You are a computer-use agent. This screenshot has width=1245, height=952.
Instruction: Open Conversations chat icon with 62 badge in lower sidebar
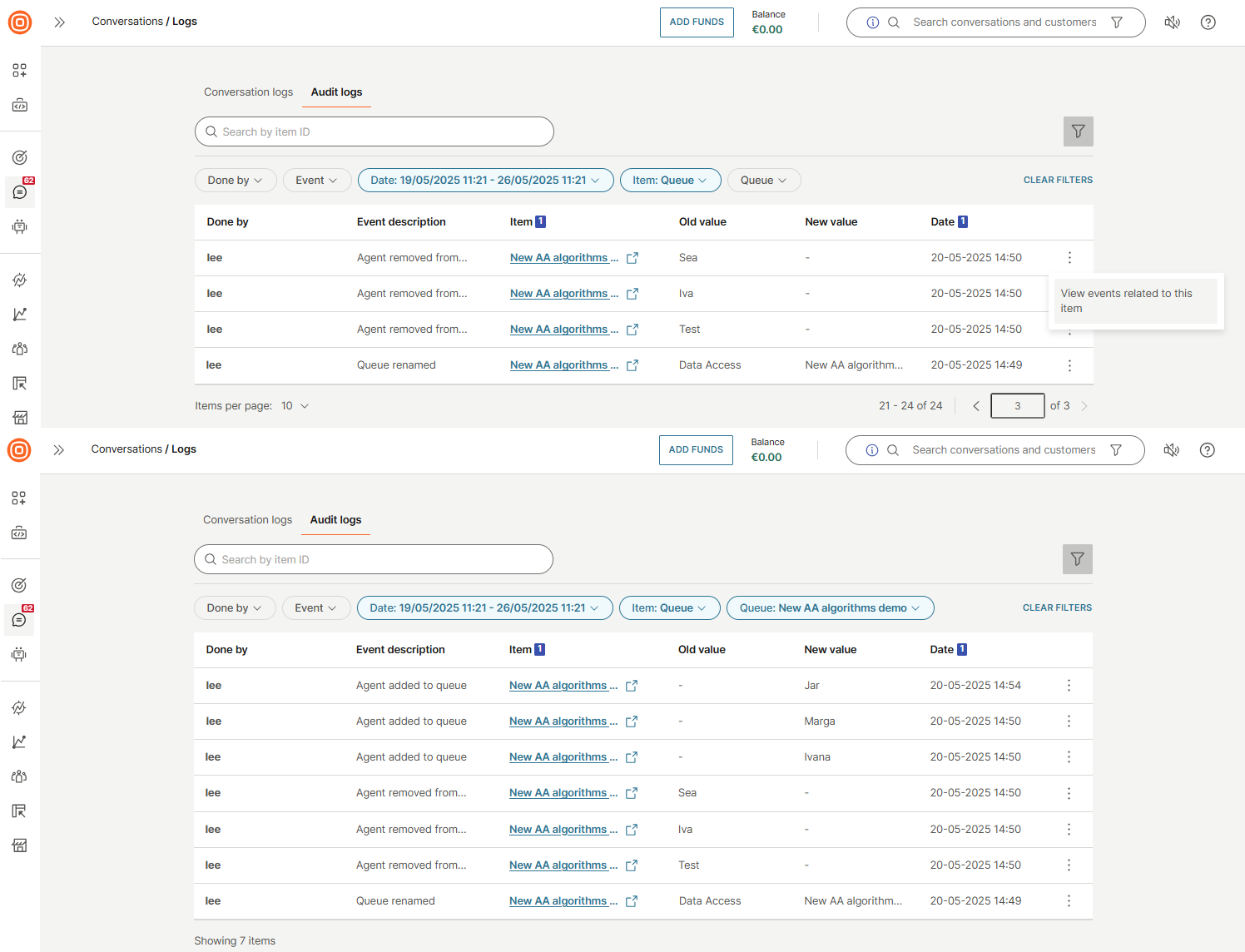[x=19, y=619]
